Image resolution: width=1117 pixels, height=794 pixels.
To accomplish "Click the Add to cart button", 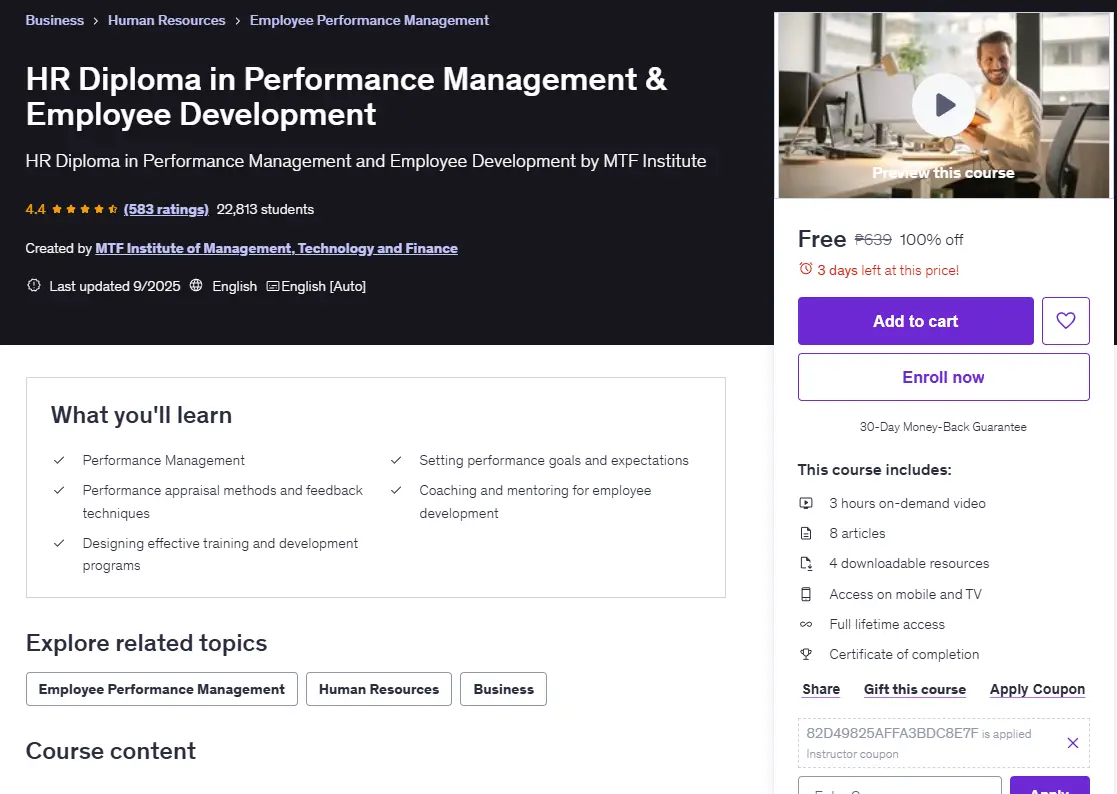I will (x=915, y=321).
